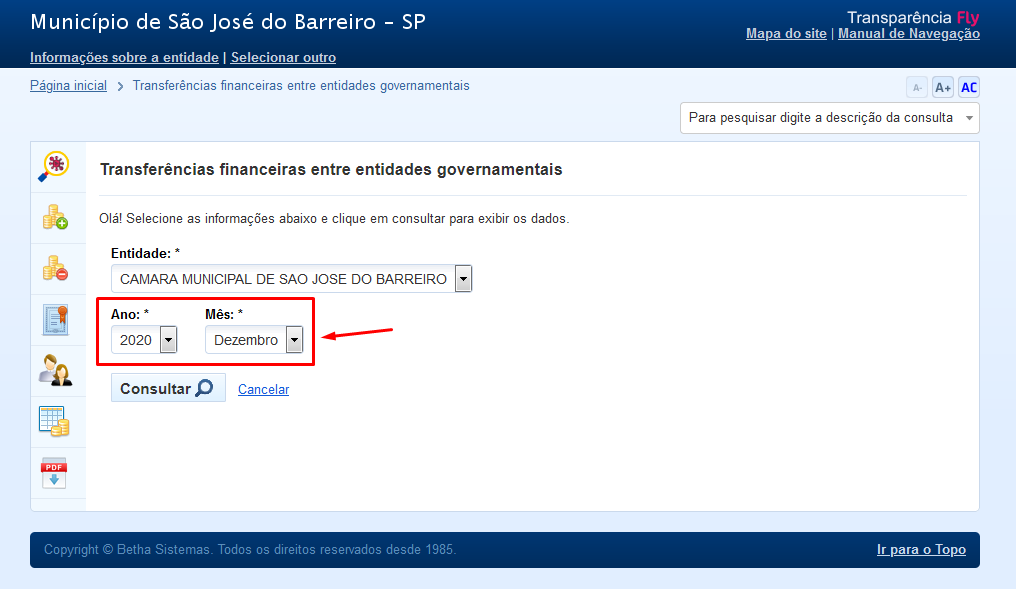Click Selecionar outro in header

point(283,57)
